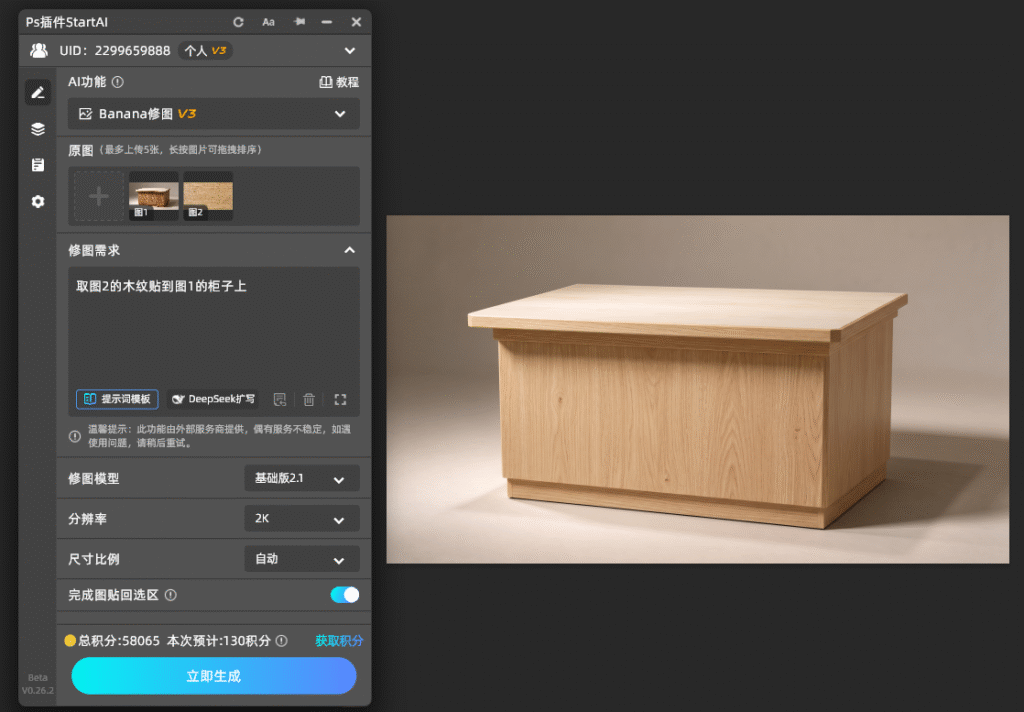Select the 图1 cabinet thumbnail

point(153,195)
